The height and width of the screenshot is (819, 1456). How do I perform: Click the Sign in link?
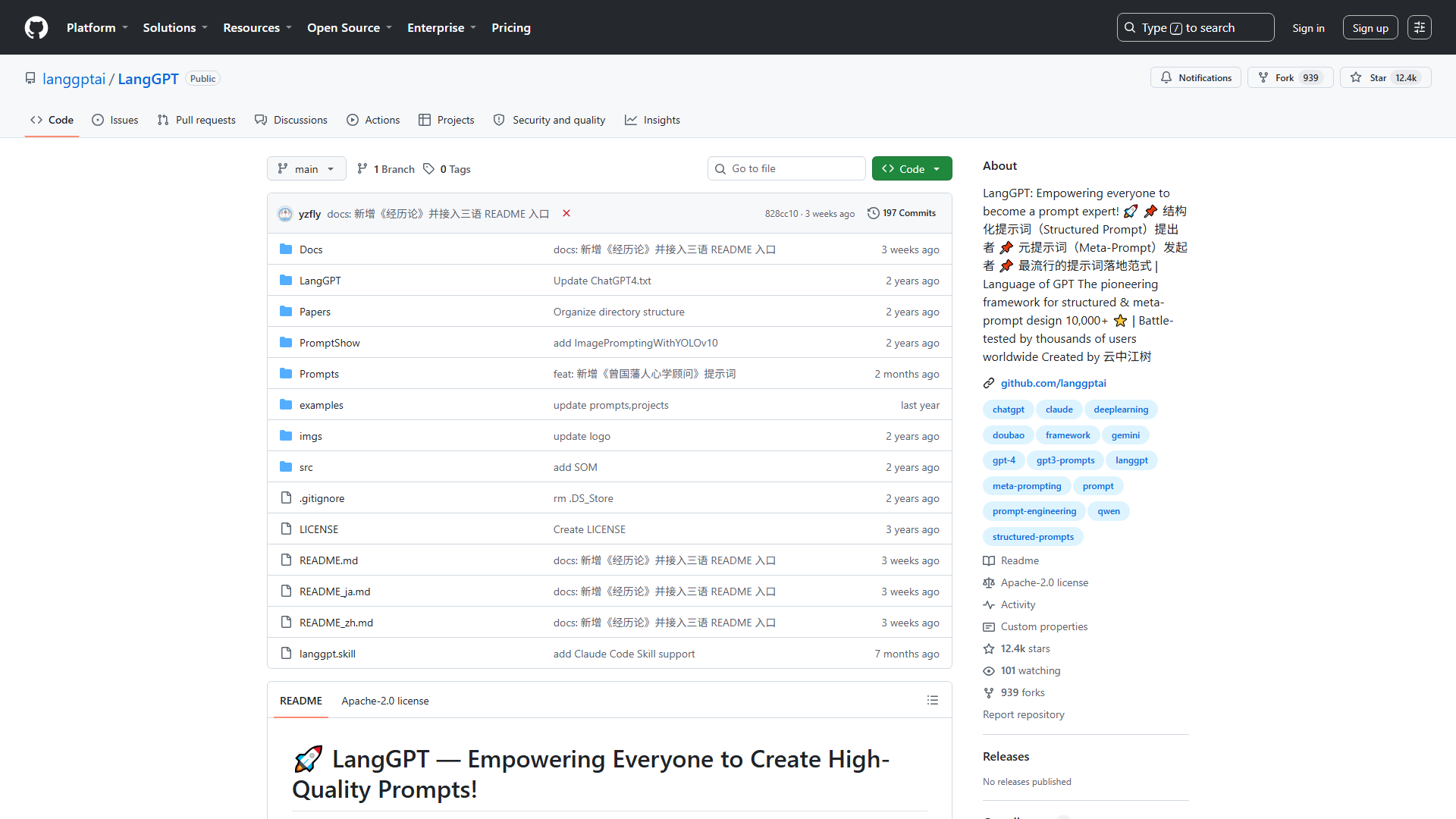[1308, 28]
